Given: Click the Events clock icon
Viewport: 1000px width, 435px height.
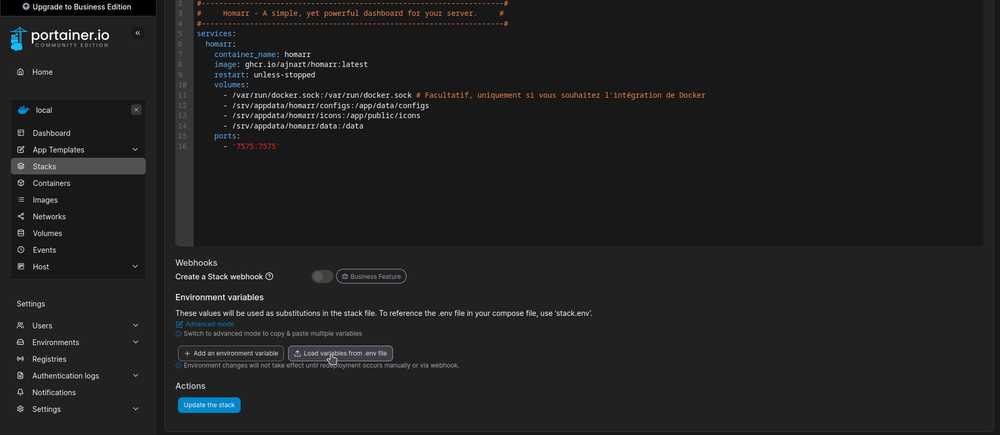Looking at the screenshot, I should 21,250.
